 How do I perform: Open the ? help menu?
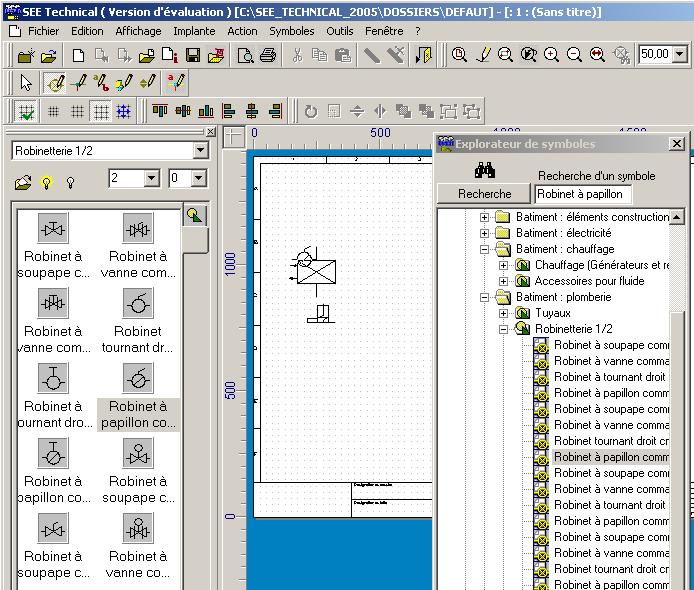[418, 31]
